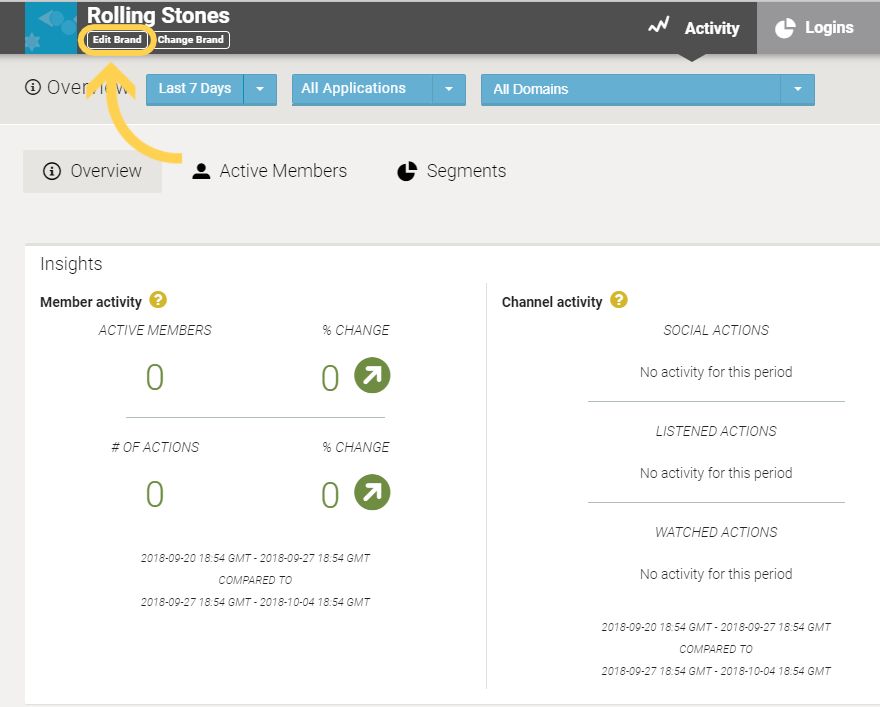Expand the All Domains dropdown arrow
The width and height of the screenshot is (880, 707).
click(x=798, y=89)
